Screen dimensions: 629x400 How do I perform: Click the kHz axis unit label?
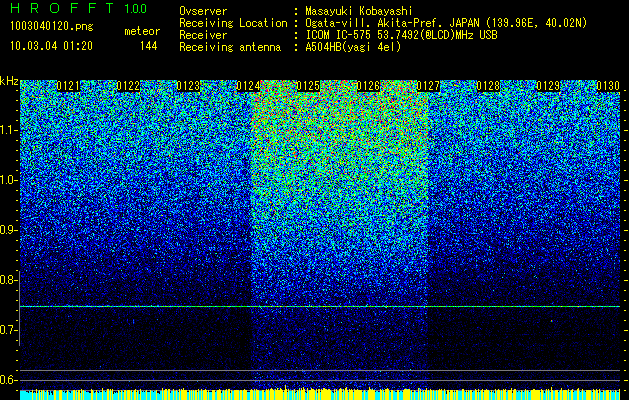(9, 82)
